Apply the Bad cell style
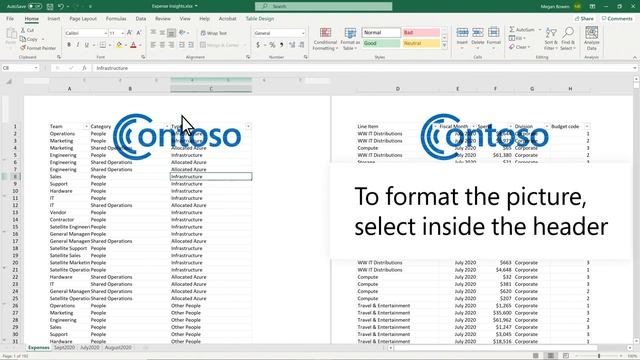640x360 pixels. 421,33
